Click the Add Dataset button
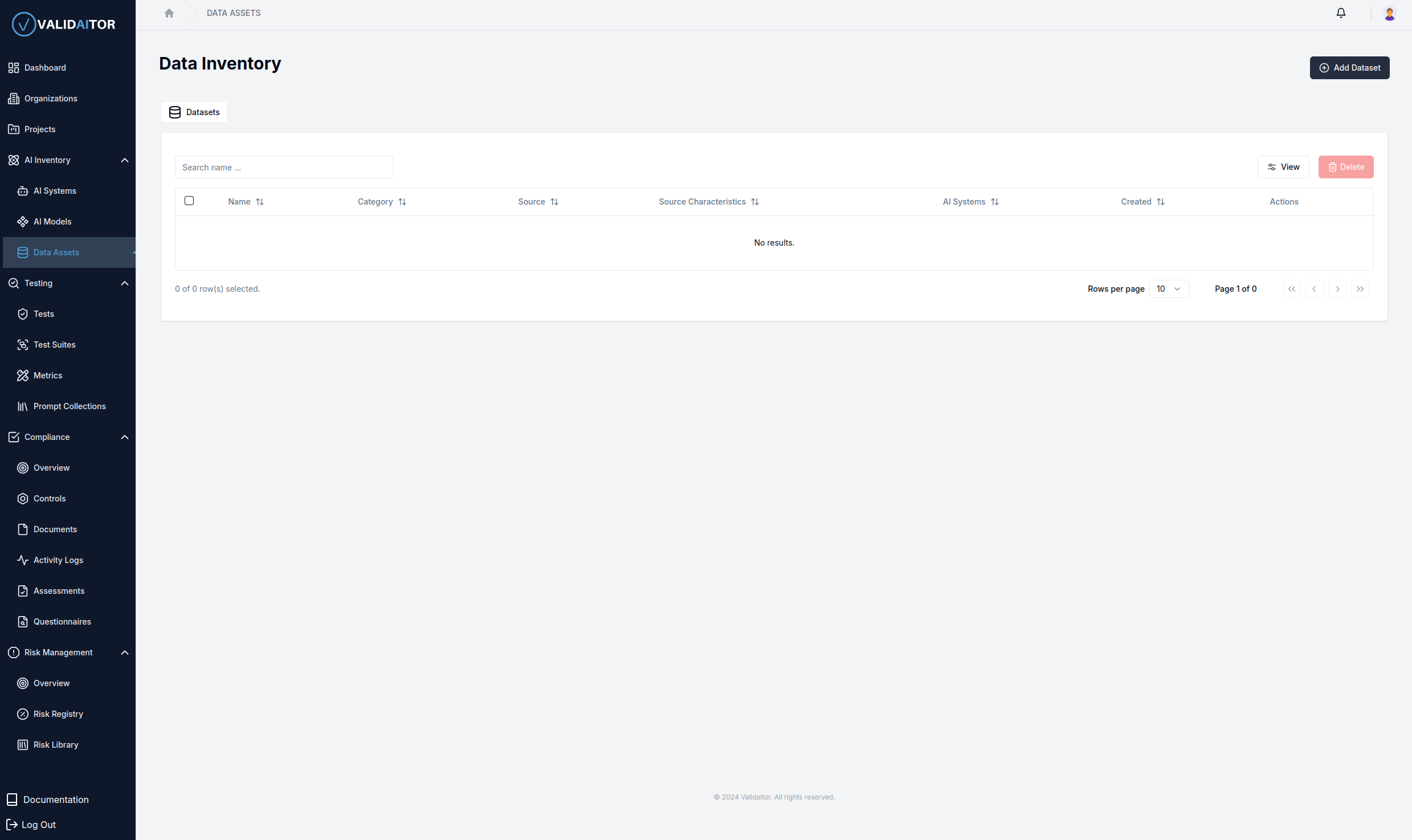1412x840 pixels. click(x=1349, y=68)
